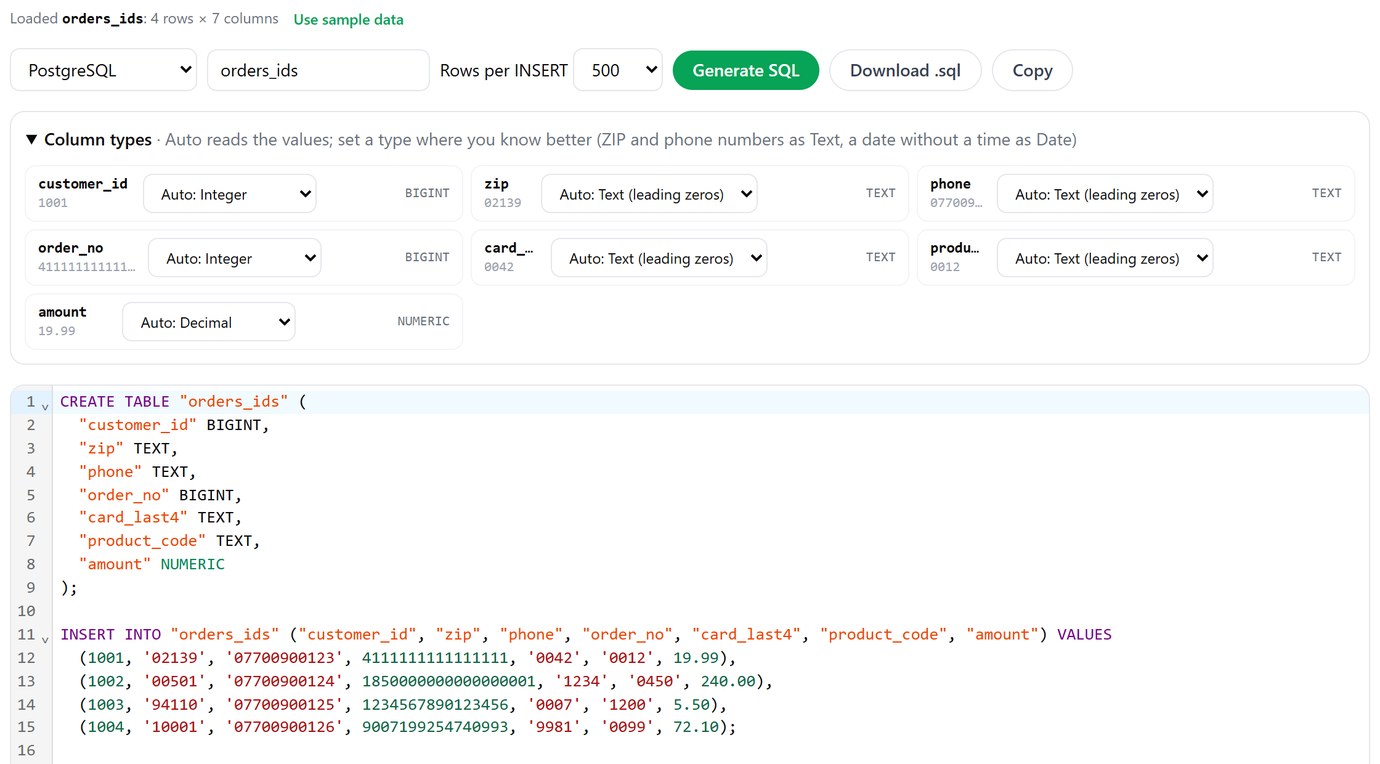Select the row starting with 1001 in SQL

pos(407,657)
